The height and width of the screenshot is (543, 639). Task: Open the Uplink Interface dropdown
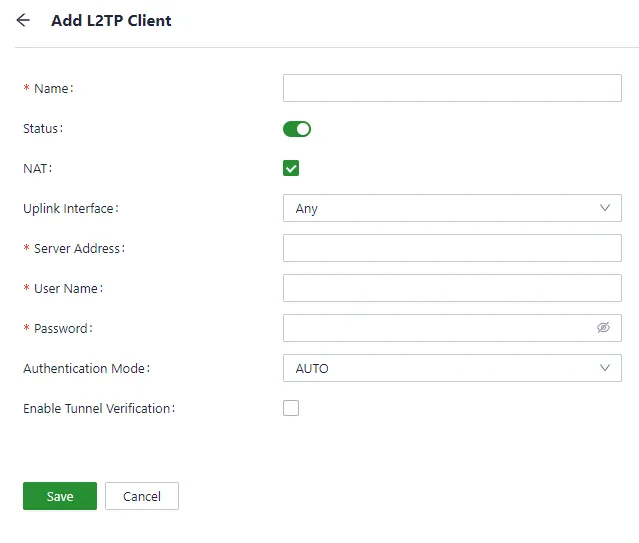pos(452,208)
